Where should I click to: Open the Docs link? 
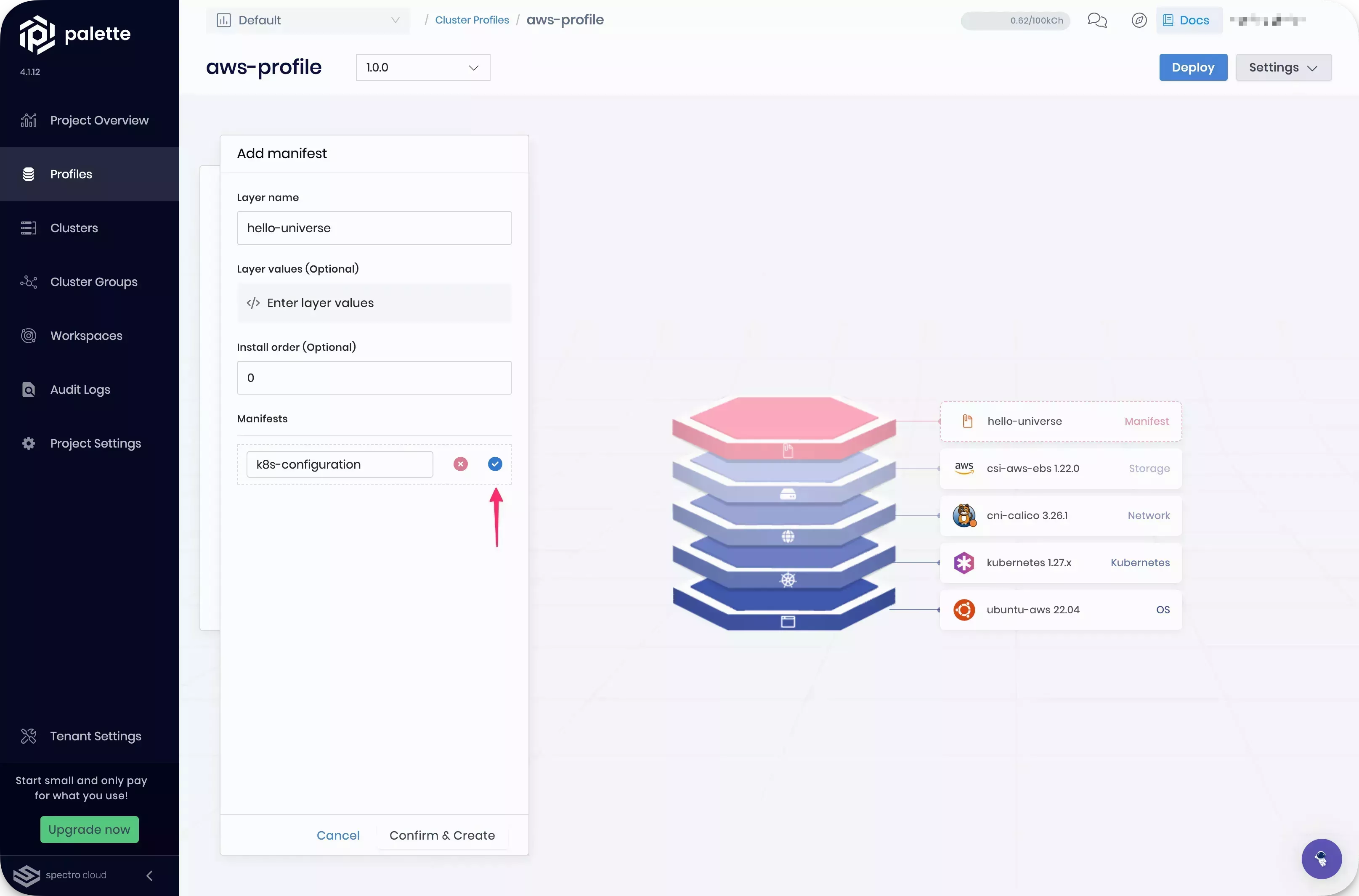click(x=1189, y=21)
